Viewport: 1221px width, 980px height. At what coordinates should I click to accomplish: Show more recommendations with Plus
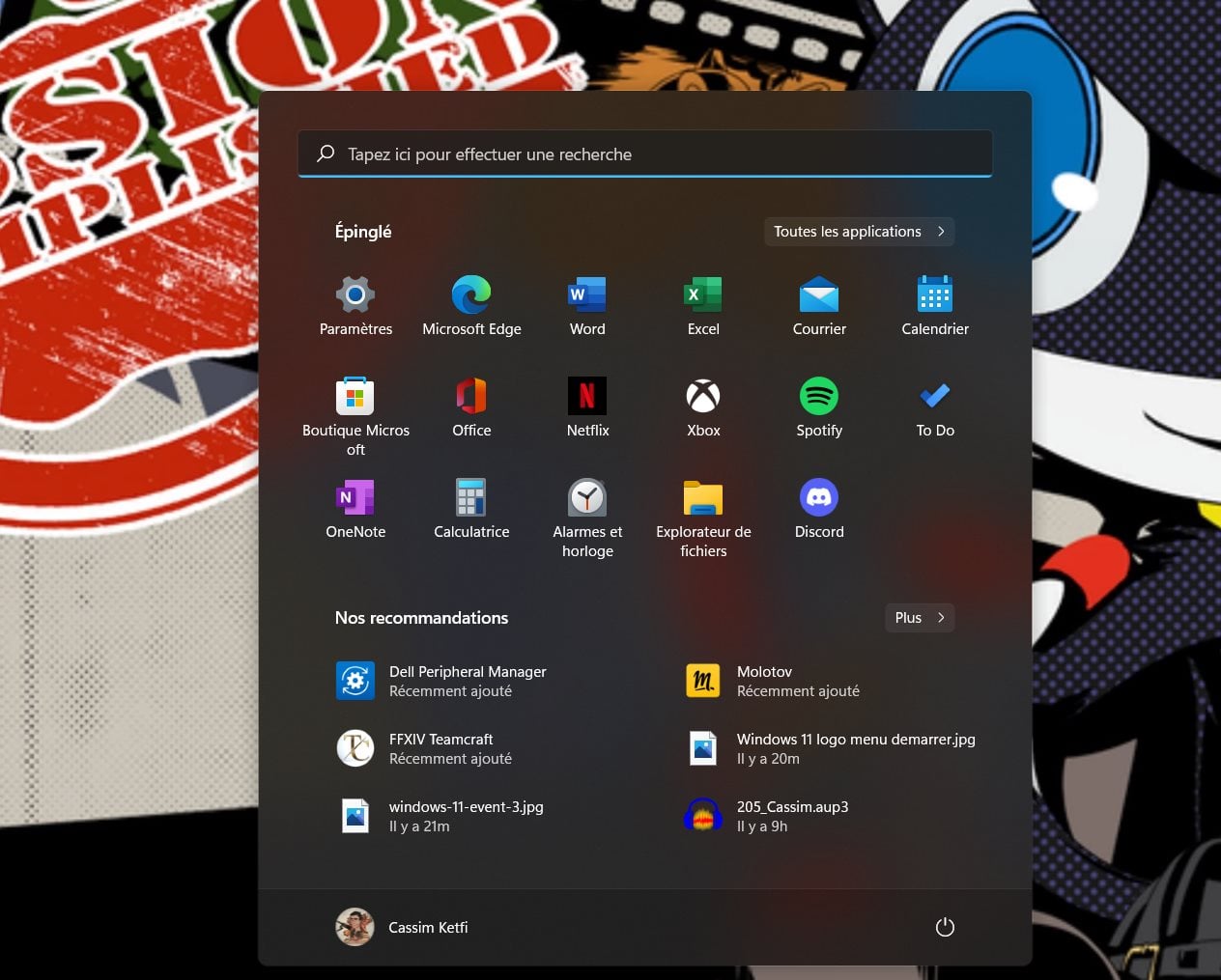coord(920,618)
